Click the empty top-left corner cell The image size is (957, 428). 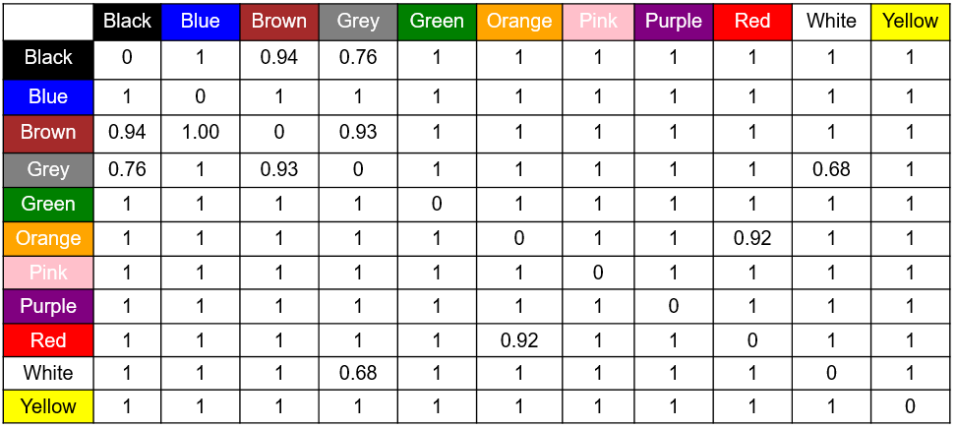tap(48, 22)
